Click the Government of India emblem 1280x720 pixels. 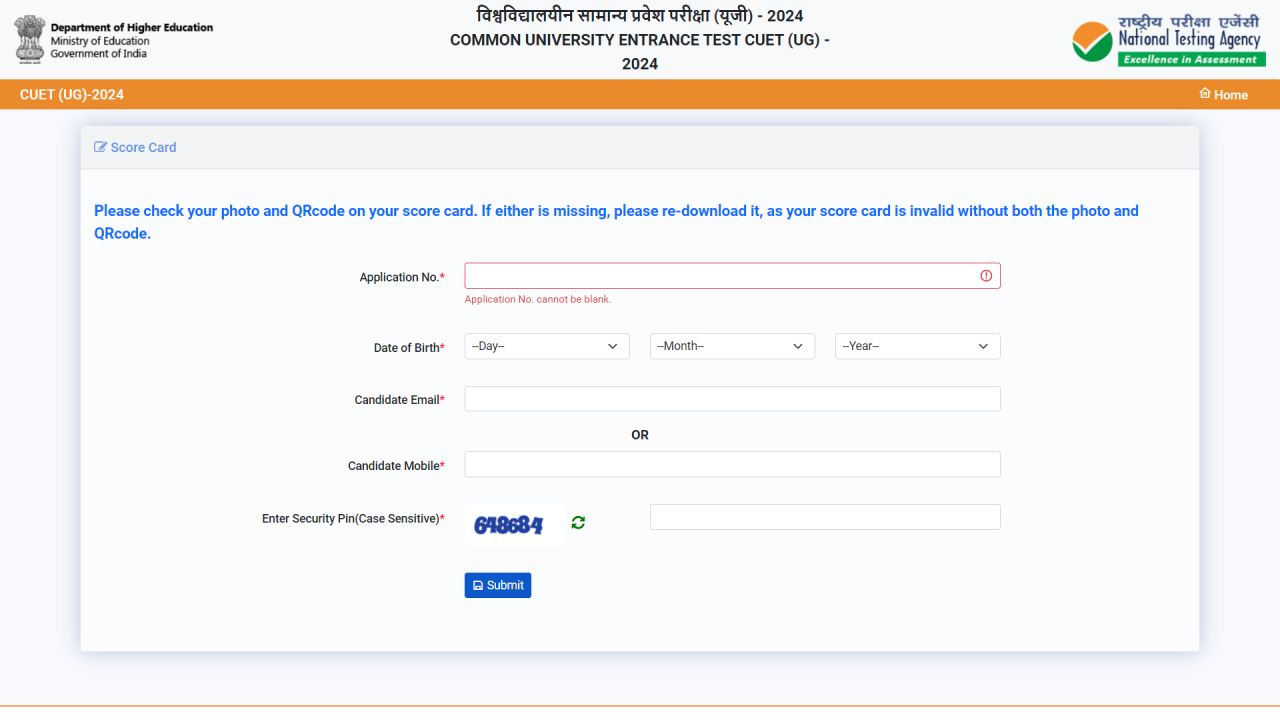[x=30, y=39]
